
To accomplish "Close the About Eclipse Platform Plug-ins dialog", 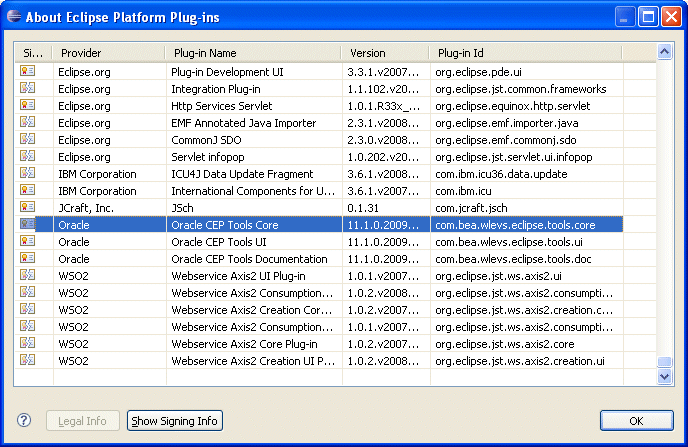I will (x=671, y=17).
